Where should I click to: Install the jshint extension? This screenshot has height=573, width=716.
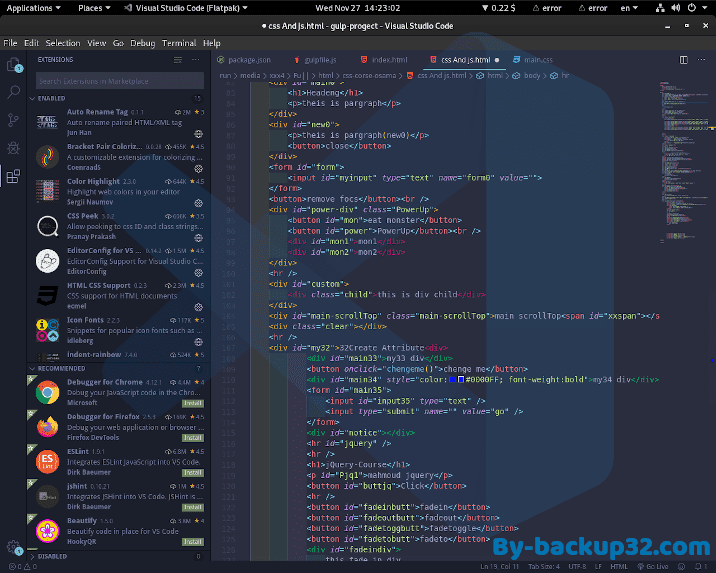coord(193,507)
